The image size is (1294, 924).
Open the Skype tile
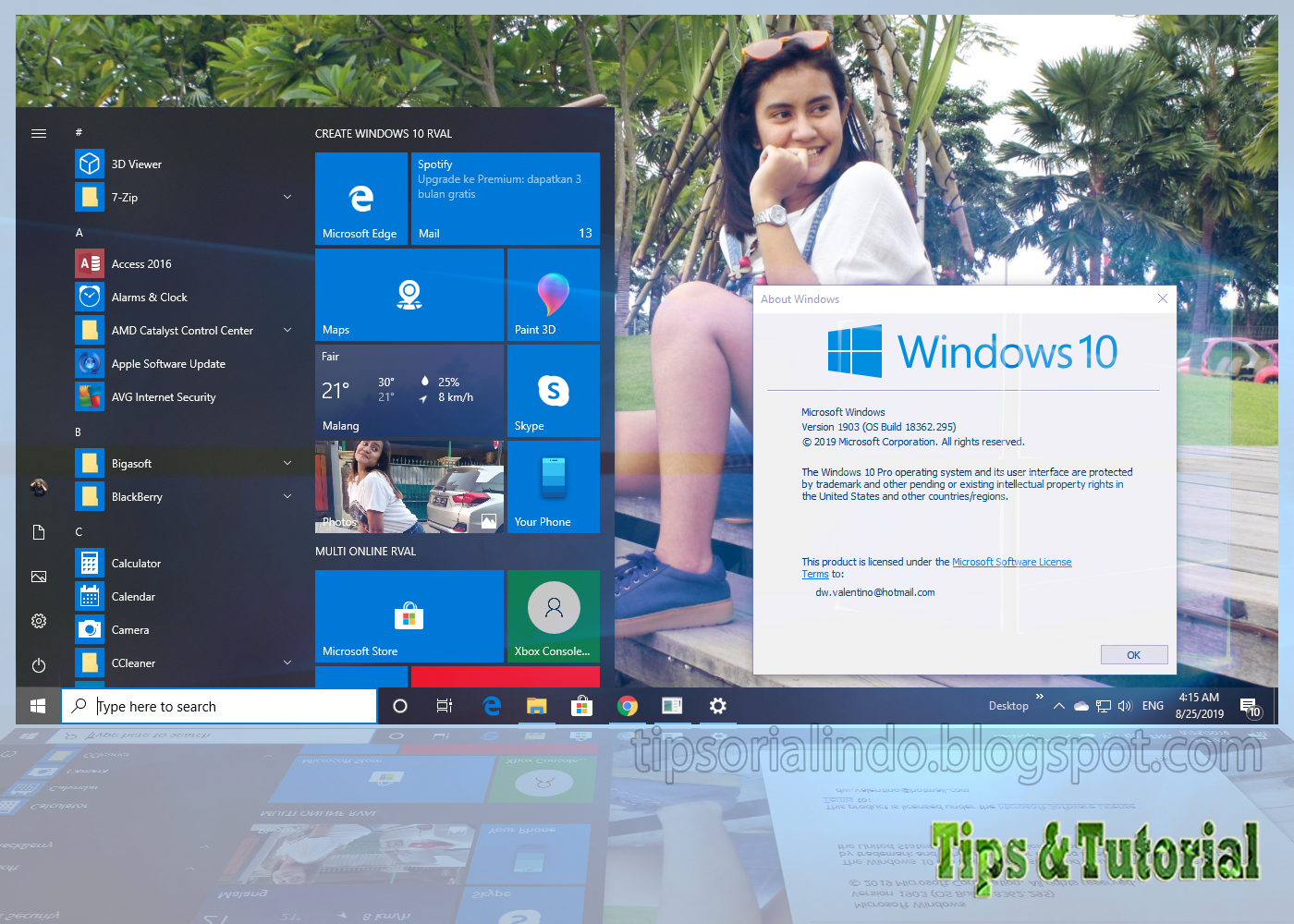(x=554, y=391)
